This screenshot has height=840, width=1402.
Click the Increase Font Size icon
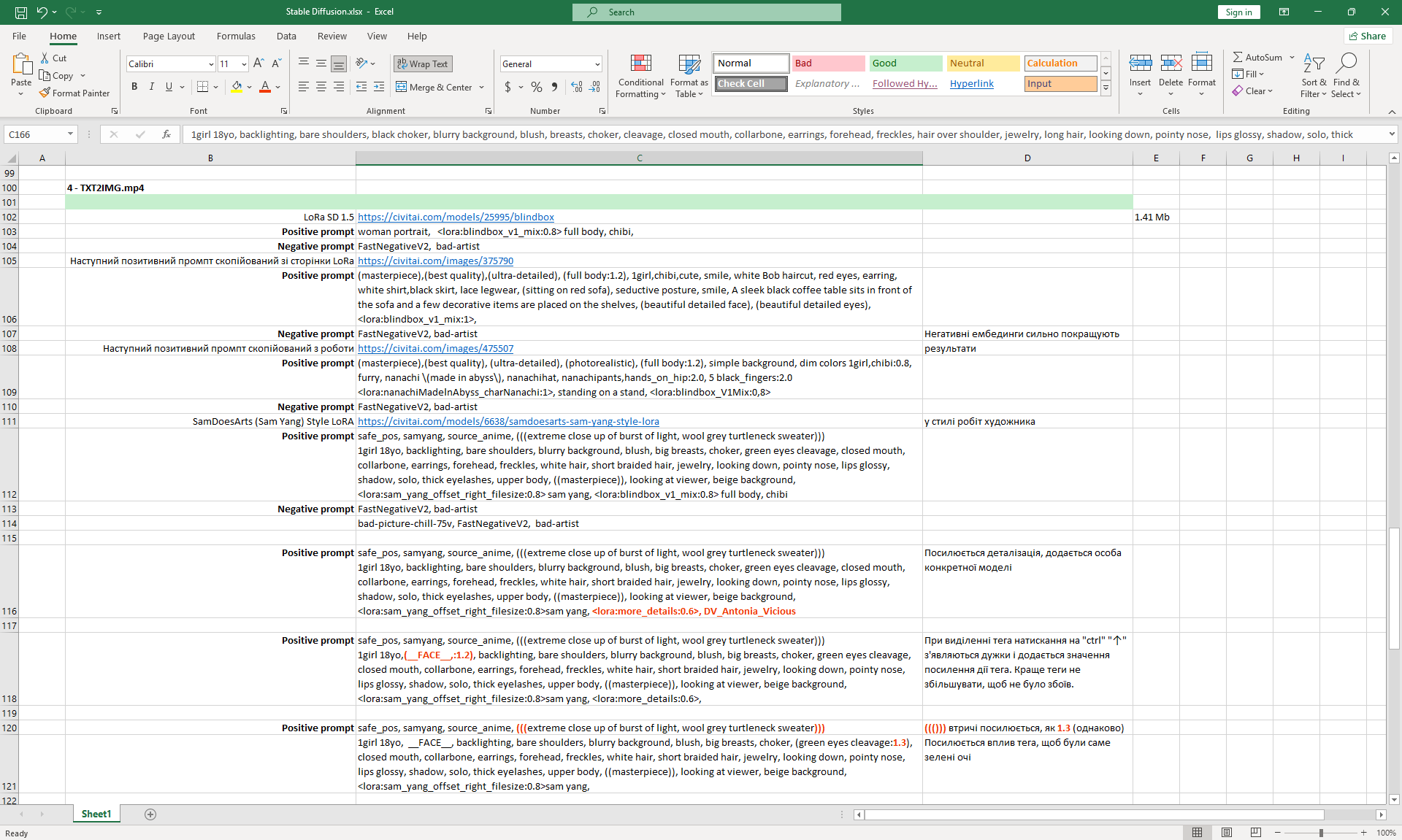coord(258,63)
